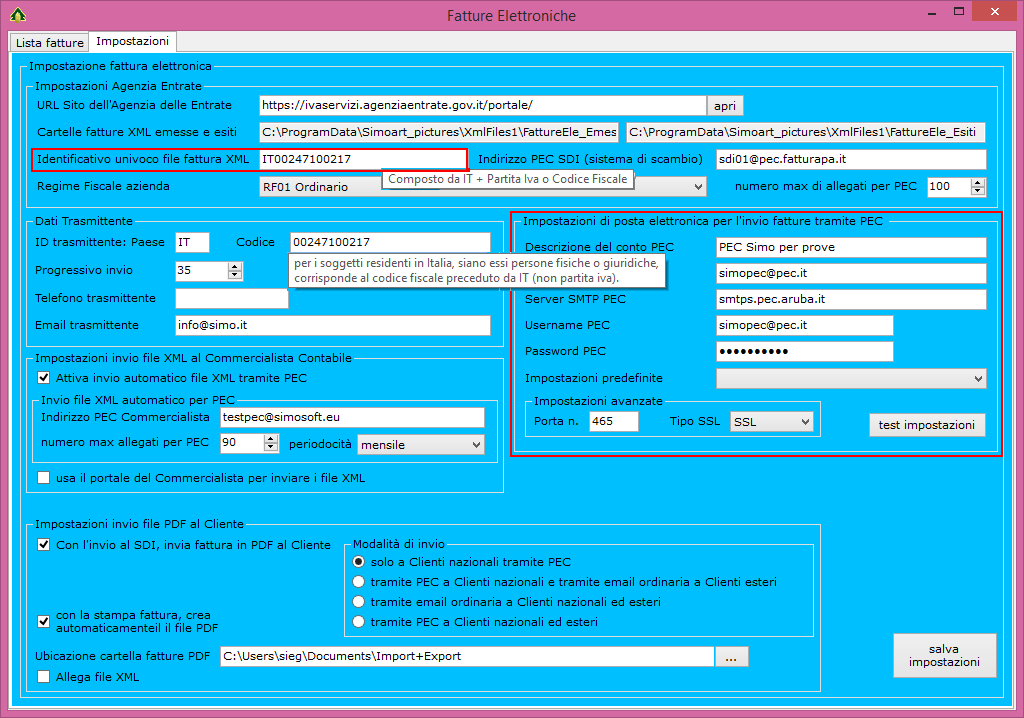Click the Porta n. field

[x=613, y=422]
